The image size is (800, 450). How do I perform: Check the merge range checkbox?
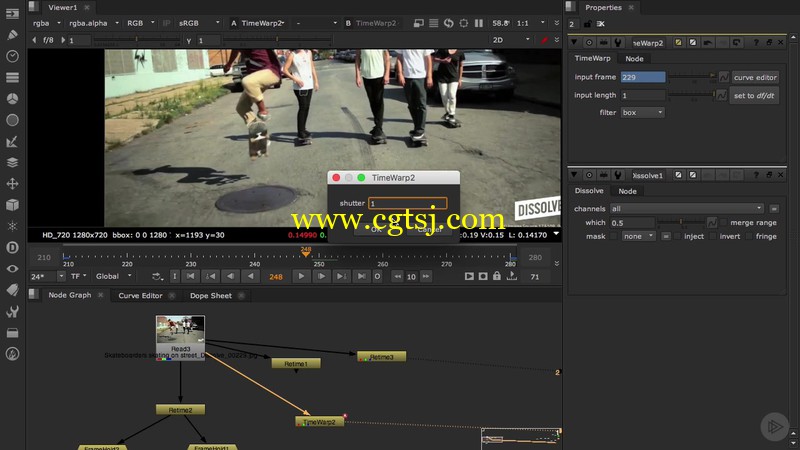[x=723, y=222]
